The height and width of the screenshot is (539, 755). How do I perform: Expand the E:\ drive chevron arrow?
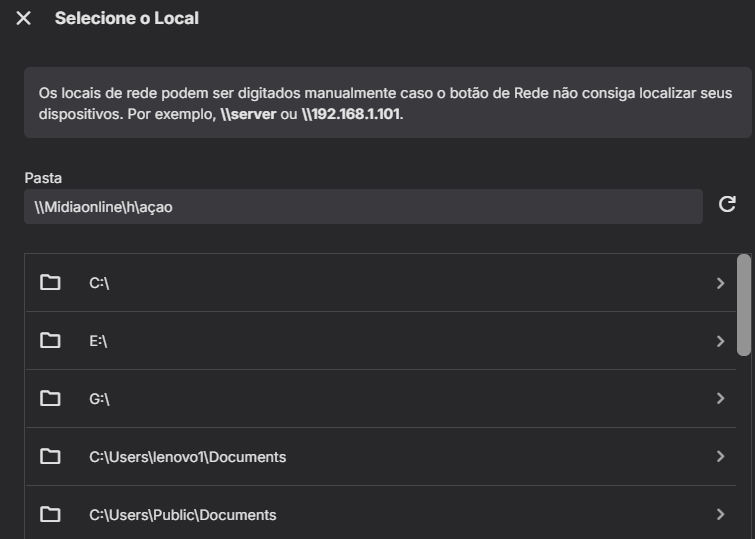pos(720,341)
